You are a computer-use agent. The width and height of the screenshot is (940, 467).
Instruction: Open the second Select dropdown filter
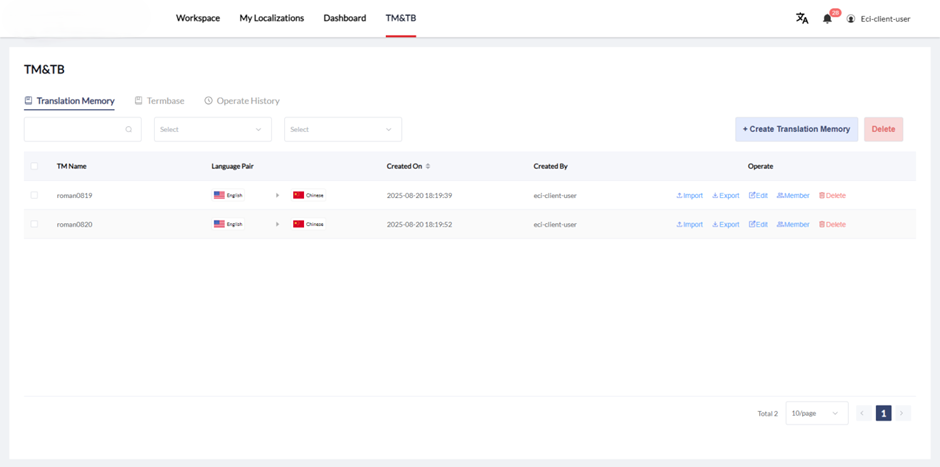coord(342,129)
